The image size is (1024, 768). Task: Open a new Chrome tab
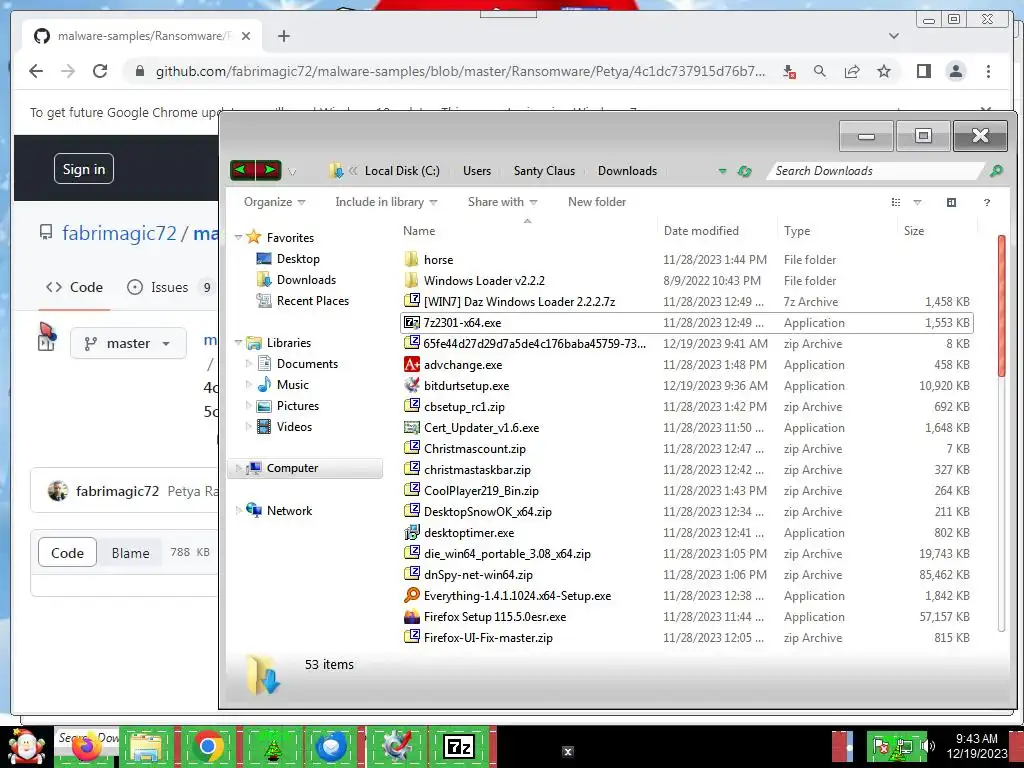point(283,36)
